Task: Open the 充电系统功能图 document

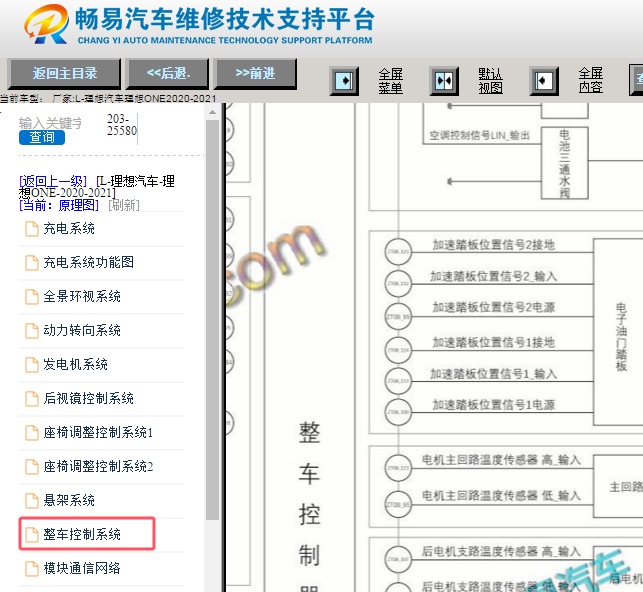Action: coord(89,262)
